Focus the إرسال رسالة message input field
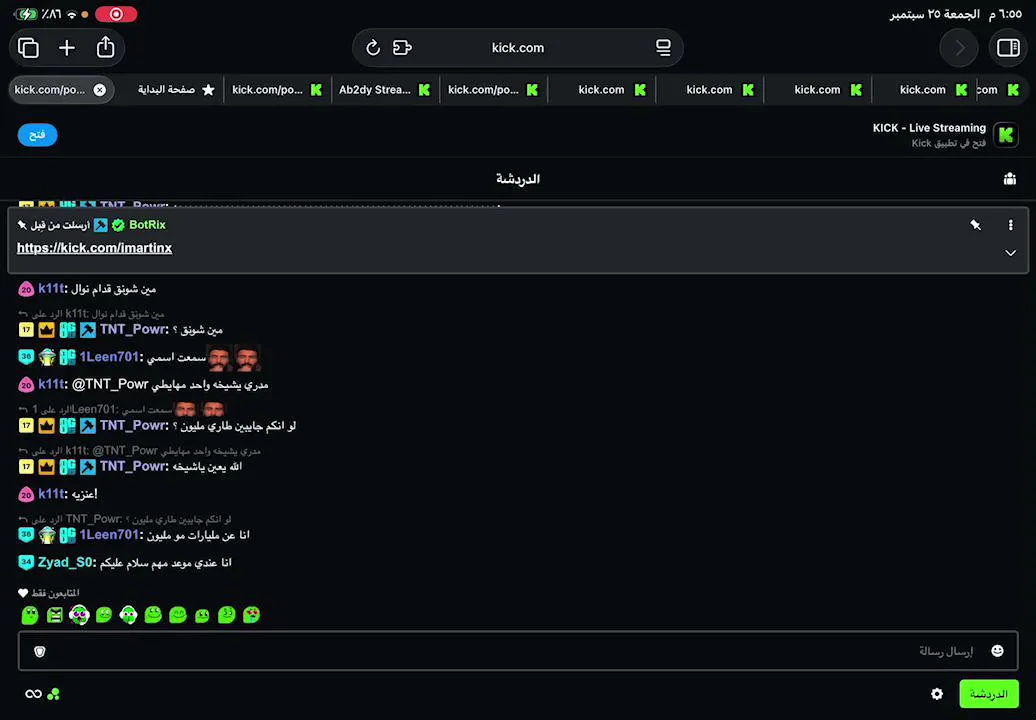 click(517, 651)
